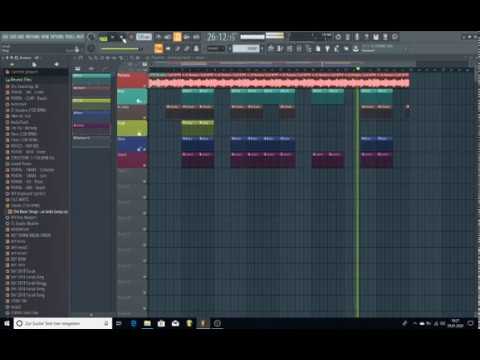Show the mixer via toolbar icon

[x=298, y=49]
